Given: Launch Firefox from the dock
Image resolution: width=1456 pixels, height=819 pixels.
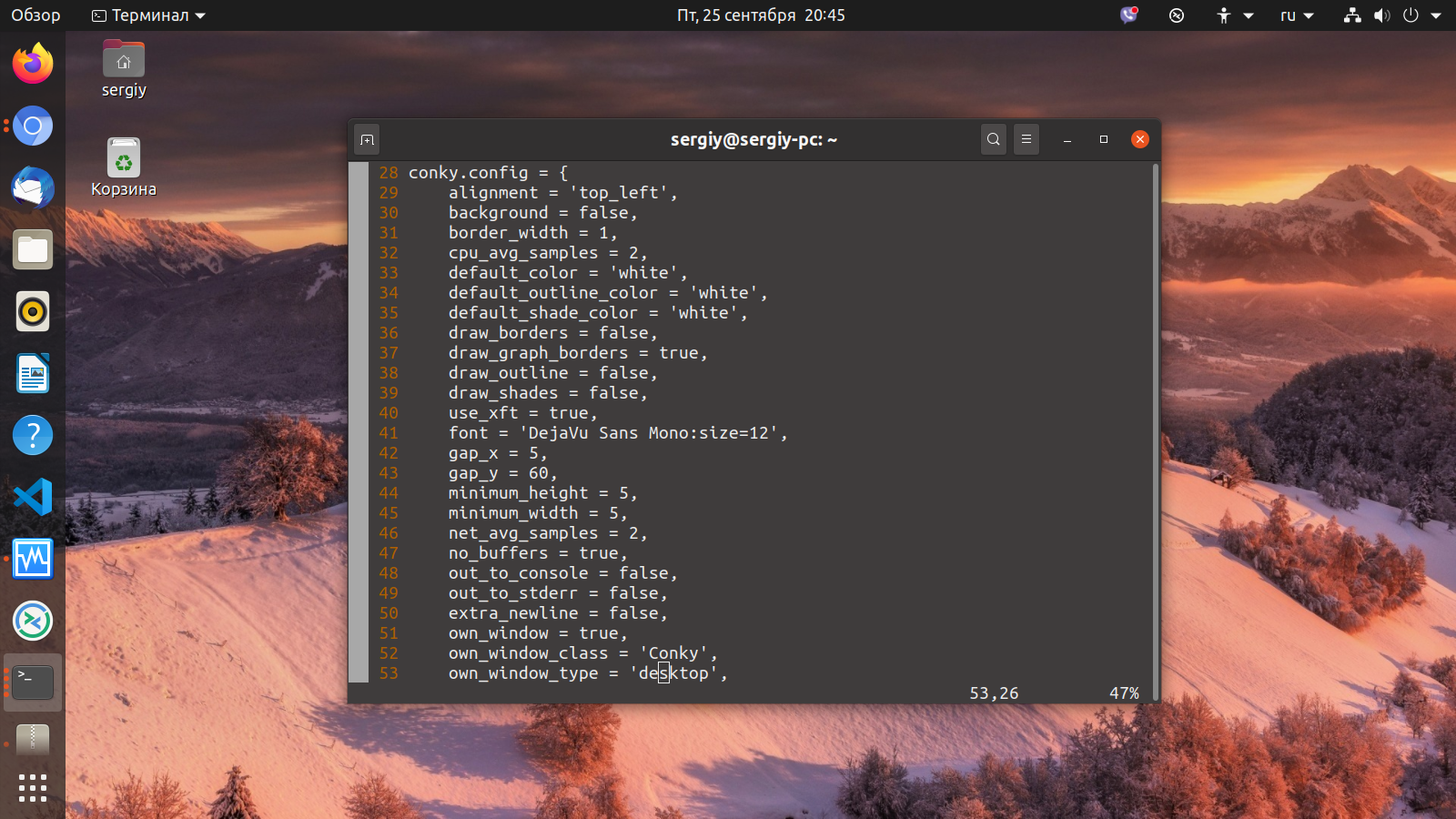Looking at the screenshot, I should 33,64.
